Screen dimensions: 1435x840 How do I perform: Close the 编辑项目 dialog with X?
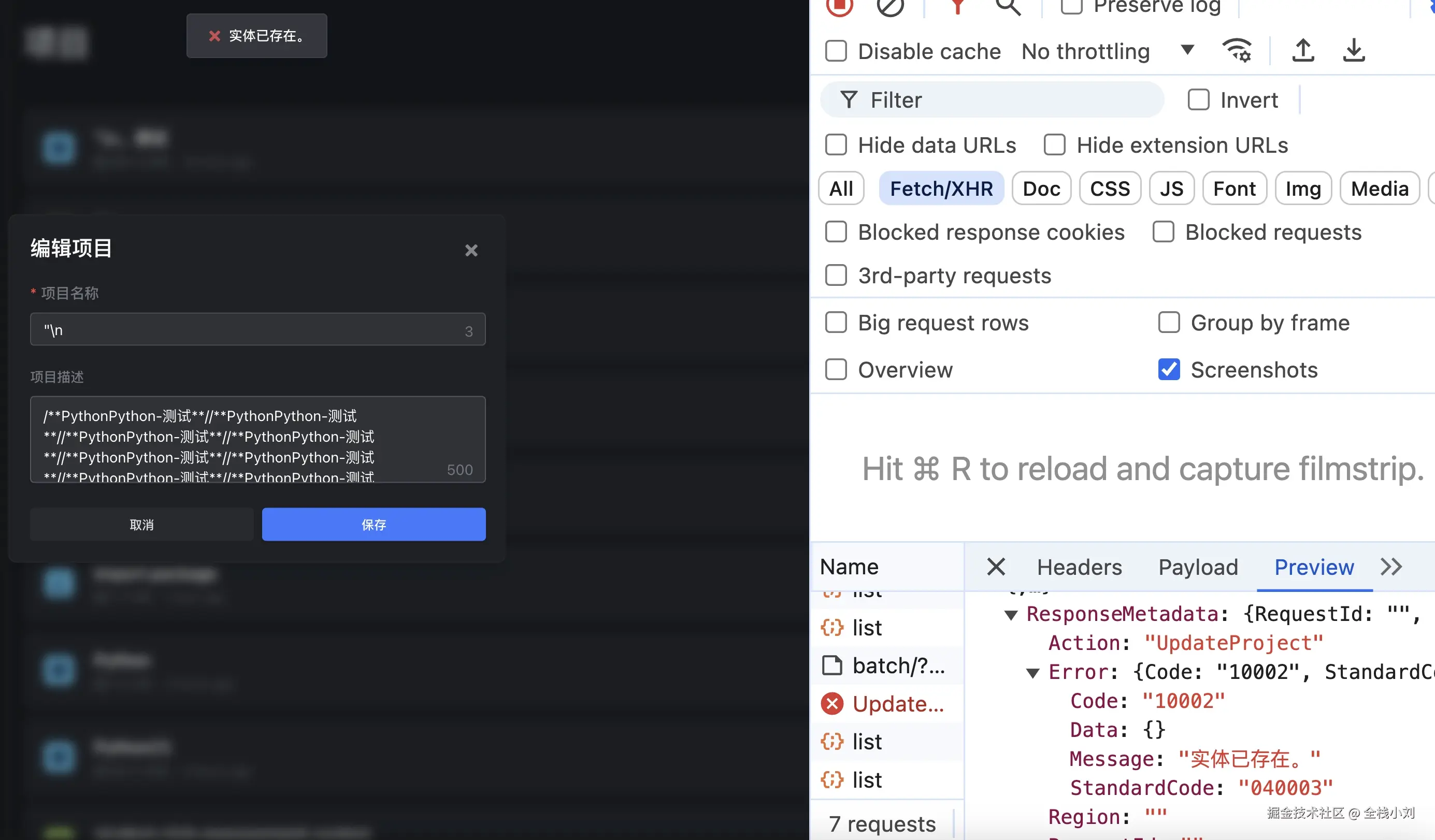pos(471,251)
